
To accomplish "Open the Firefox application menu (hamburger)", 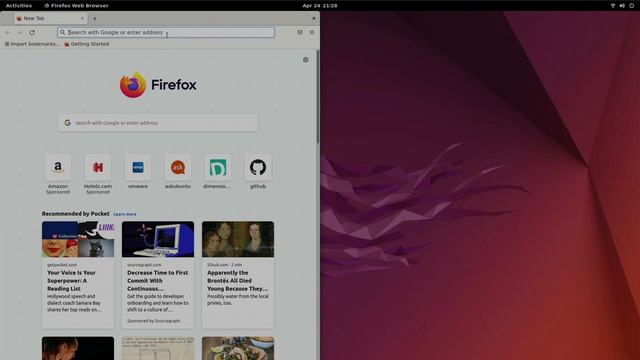I will pyautogui.click(x=312, y=32).
